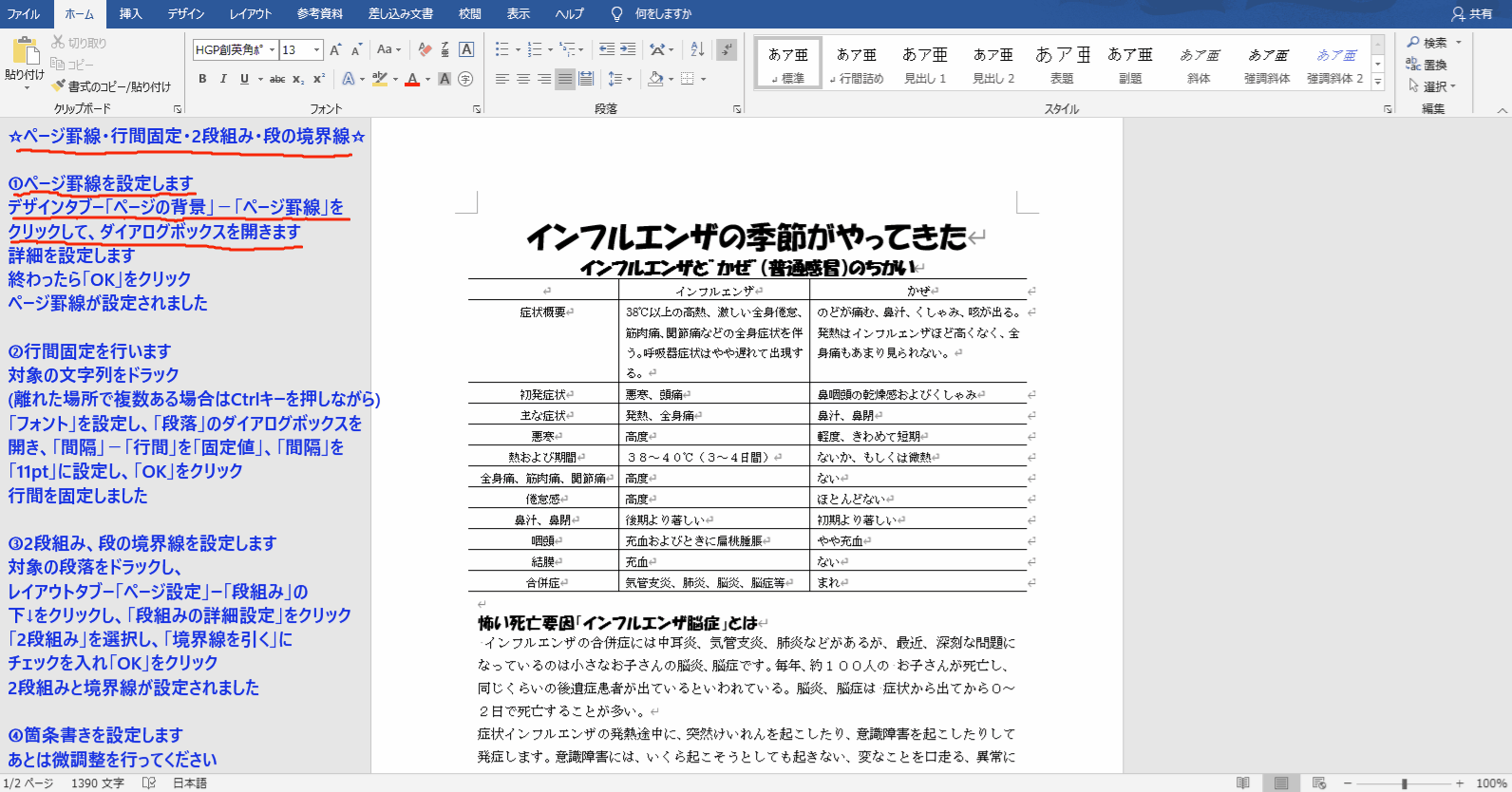Click the red font color button
This screenshot has height=792, width=1512.
click(412, 79)
